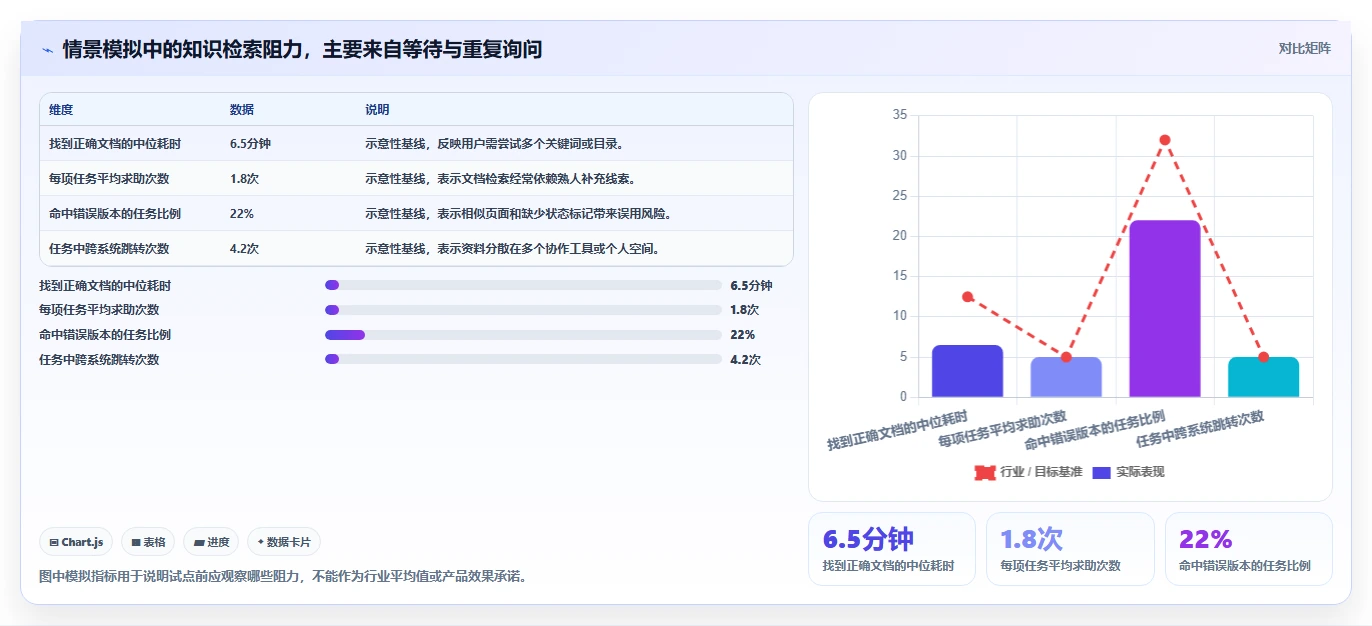This screenshot has width=1372, height=626.
Task: Click the 维度 column header
Action: [61, 110]
